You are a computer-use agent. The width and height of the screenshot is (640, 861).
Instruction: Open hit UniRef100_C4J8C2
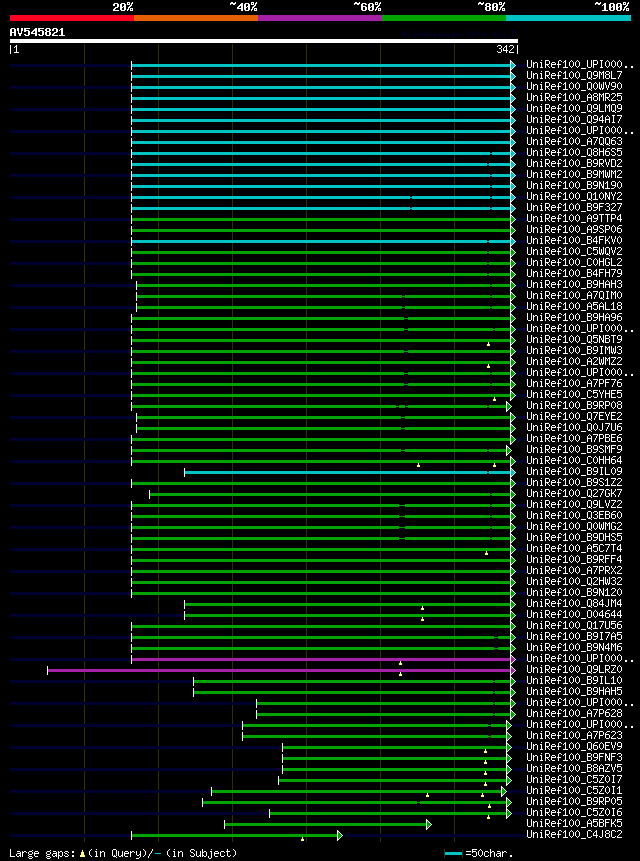tap(574, 834)
